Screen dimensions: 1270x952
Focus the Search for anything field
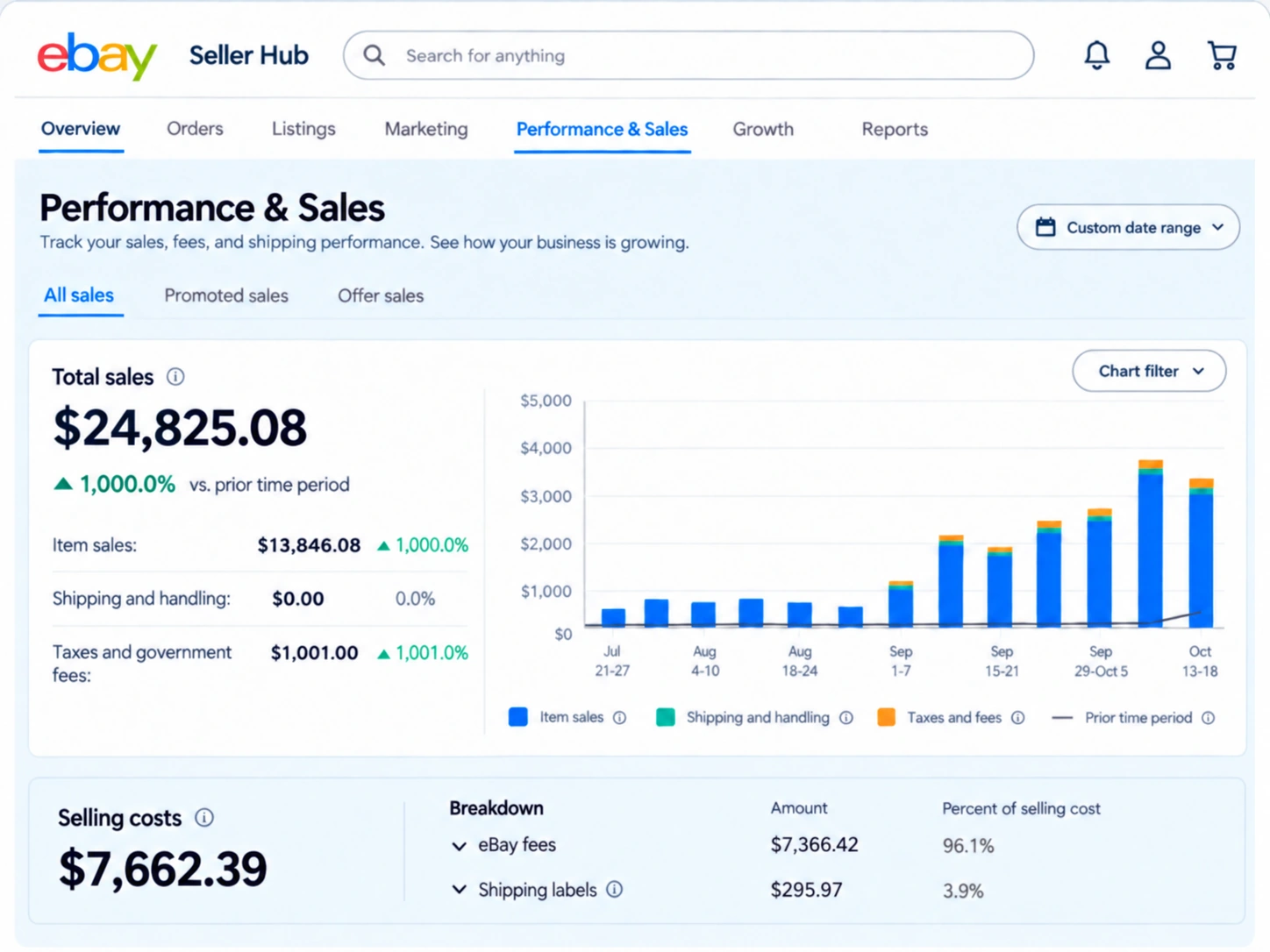click(689, 55)
